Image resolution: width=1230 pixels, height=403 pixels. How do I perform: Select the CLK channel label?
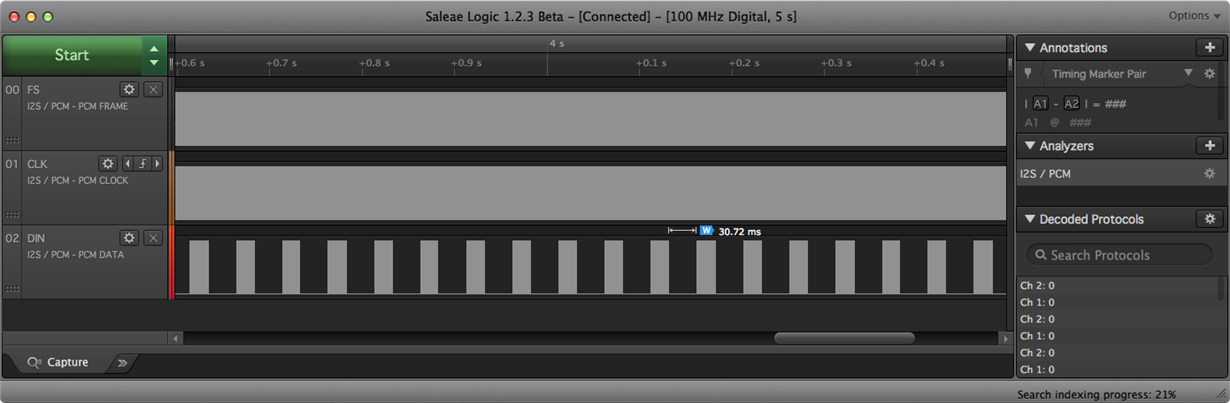(x=37, y=164)
